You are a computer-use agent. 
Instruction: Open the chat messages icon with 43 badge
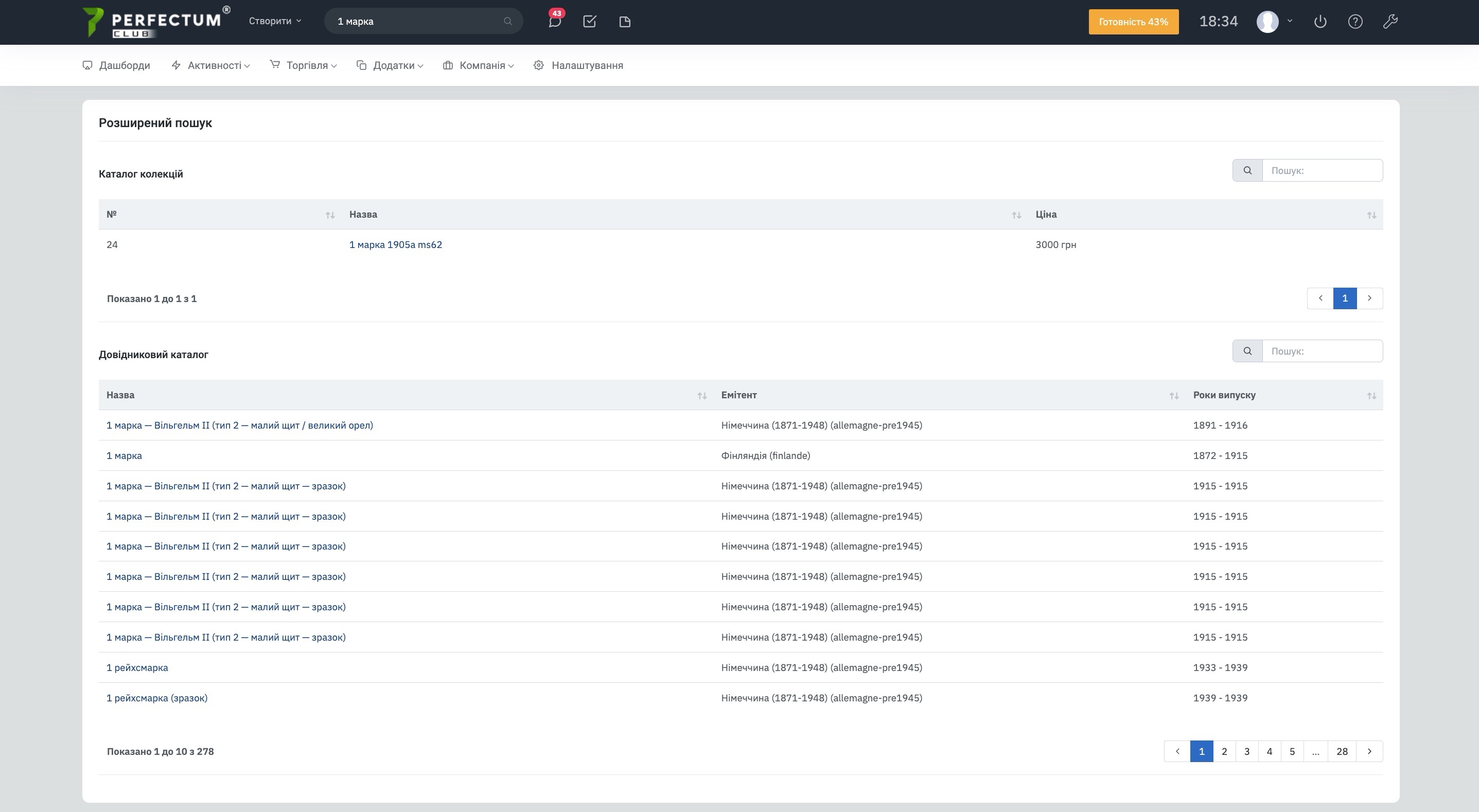point(554,22)
